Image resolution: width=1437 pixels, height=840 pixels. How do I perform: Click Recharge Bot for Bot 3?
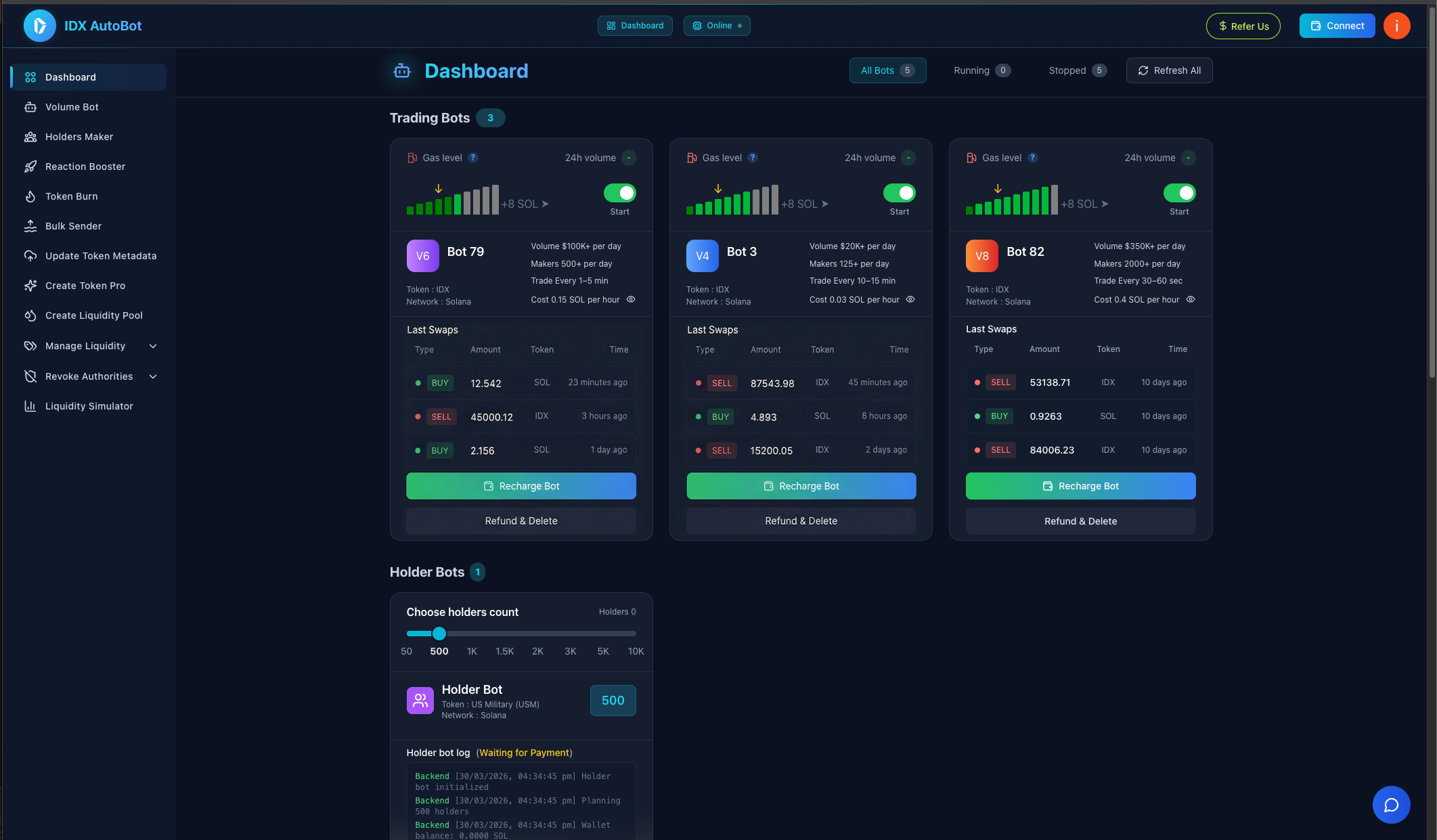point(801,486)
